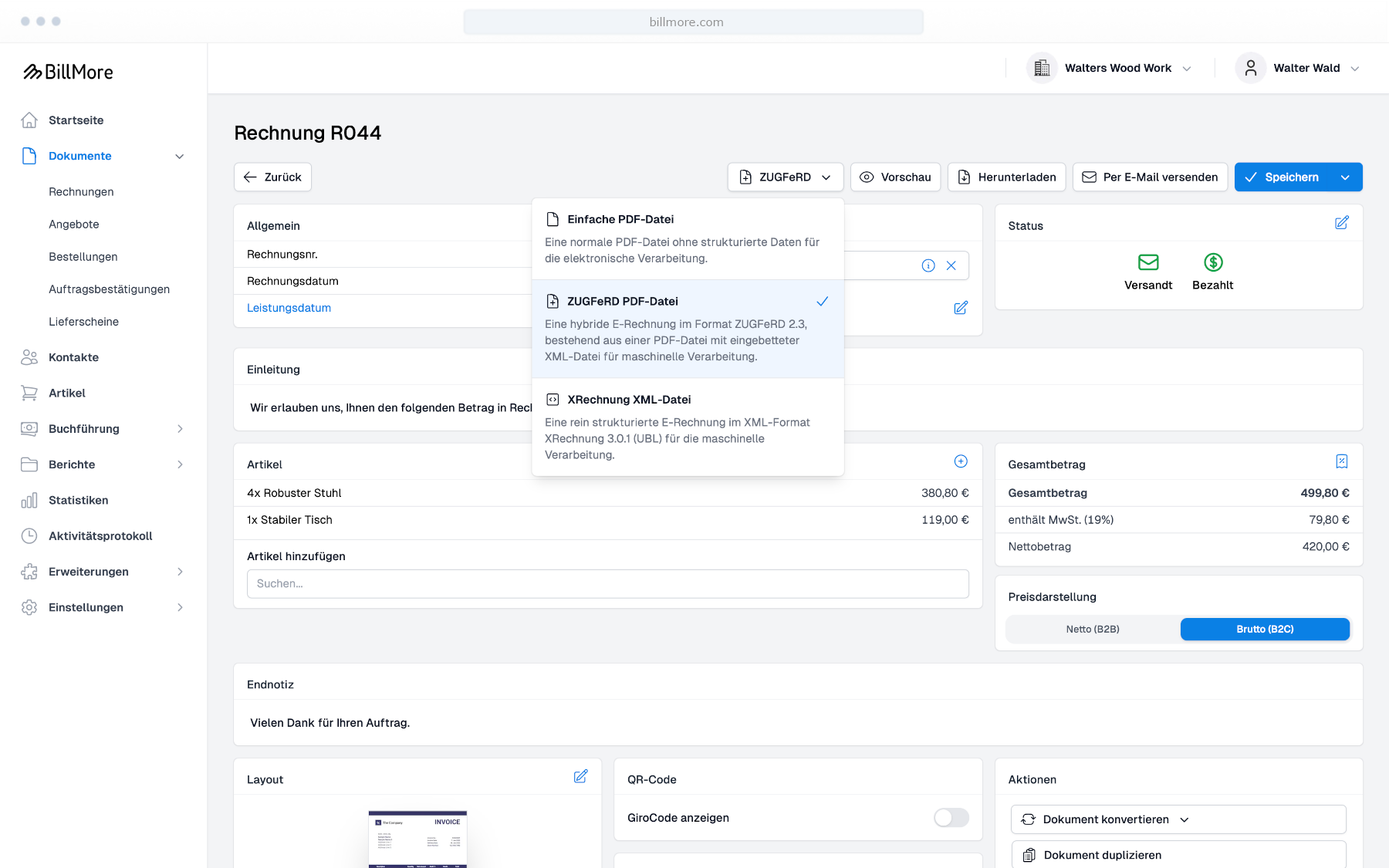Click the Status panel edit icon
The width and height of the screenshot is (1389, 868).
point(1342,223)
